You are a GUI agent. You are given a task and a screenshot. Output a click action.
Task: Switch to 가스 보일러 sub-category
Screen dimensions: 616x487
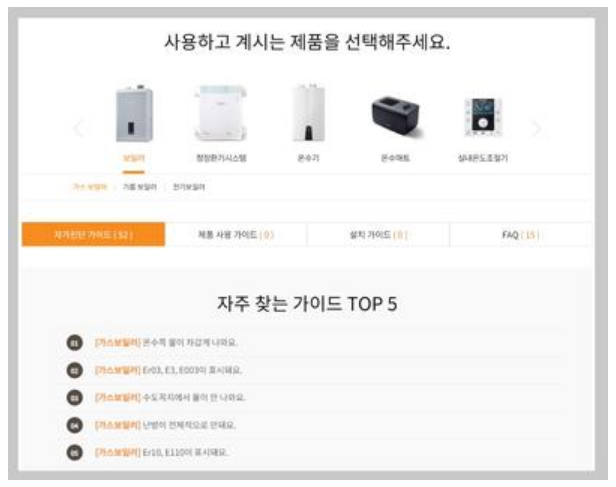click(x=90, y=187)
